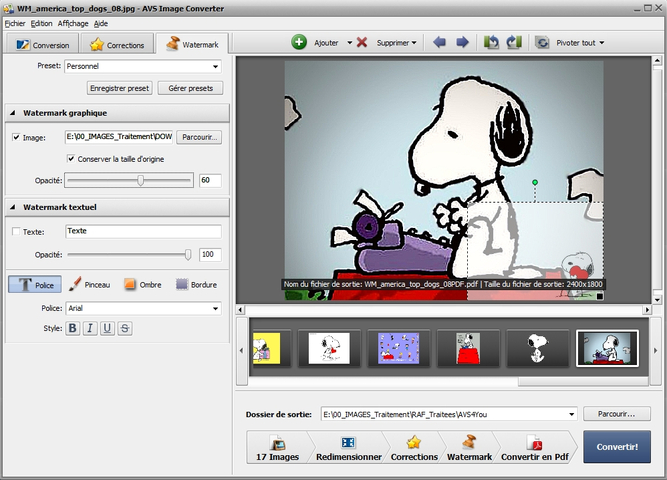The height and width of the screenshot is (480, 667).
Task: Click the Convertir! button
Action: pos(617,447)
